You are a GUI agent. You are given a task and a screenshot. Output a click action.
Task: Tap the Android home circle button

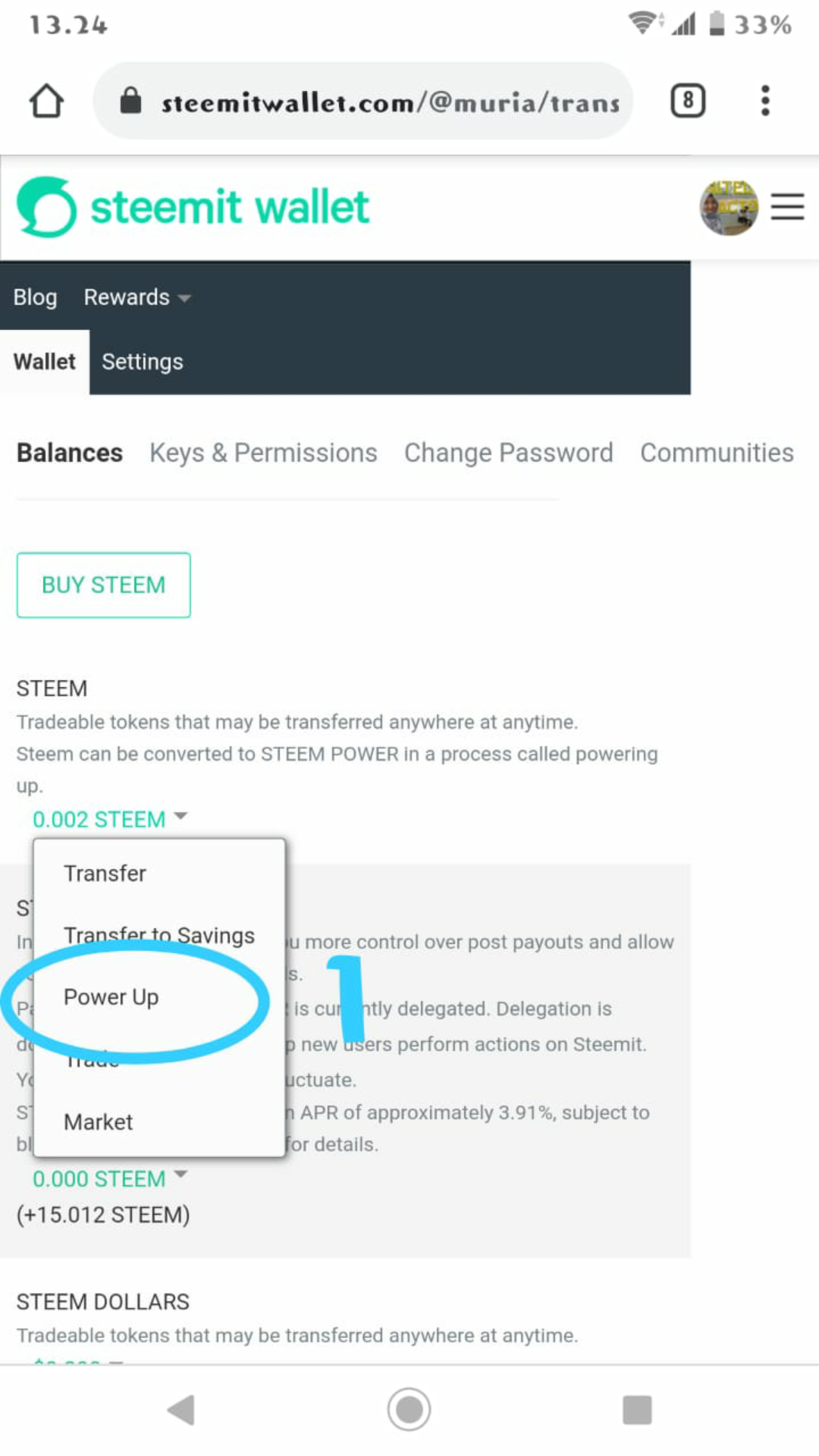coord(409,1410)
